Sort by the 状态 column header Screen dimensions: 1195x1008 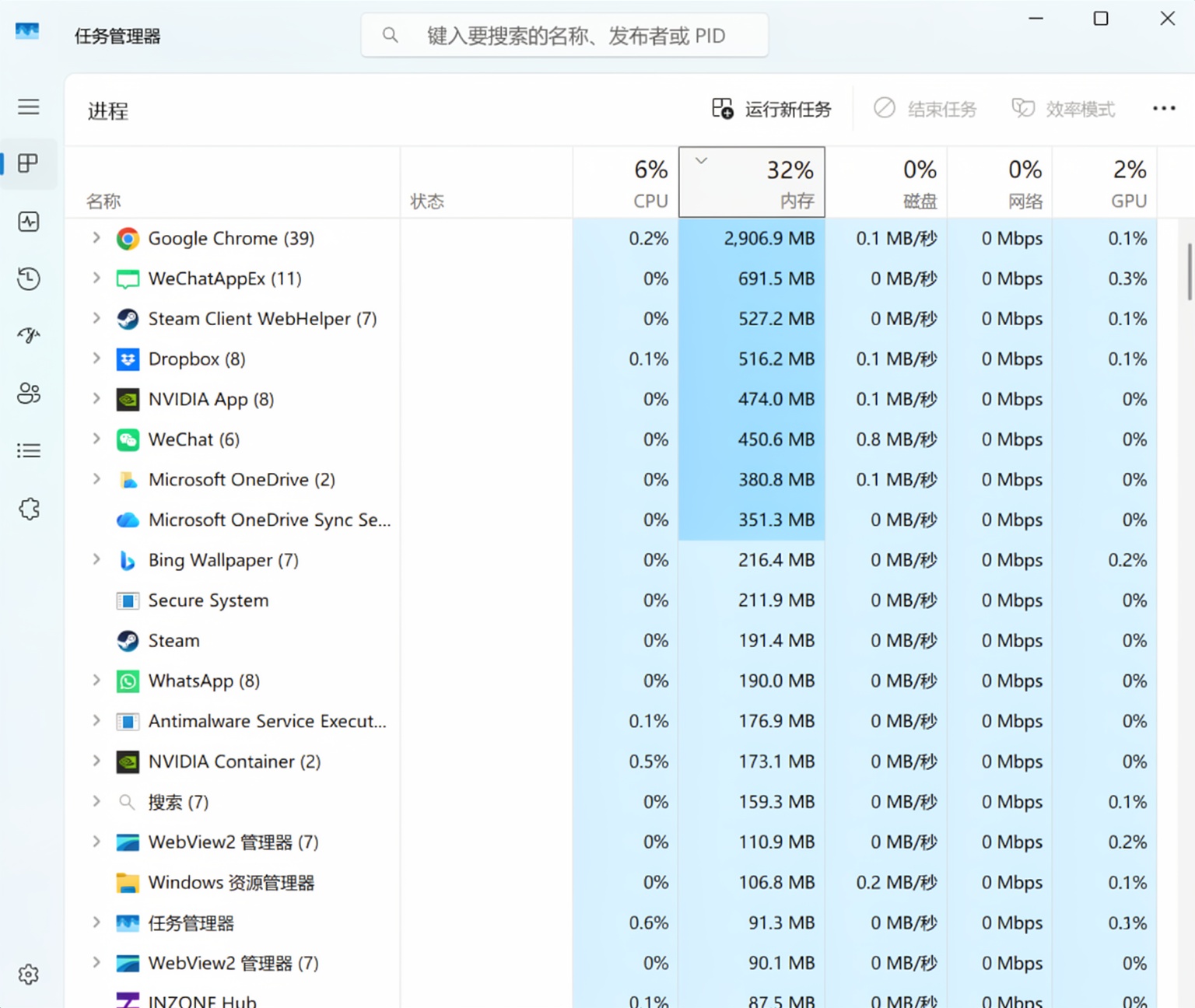[487, 183]
